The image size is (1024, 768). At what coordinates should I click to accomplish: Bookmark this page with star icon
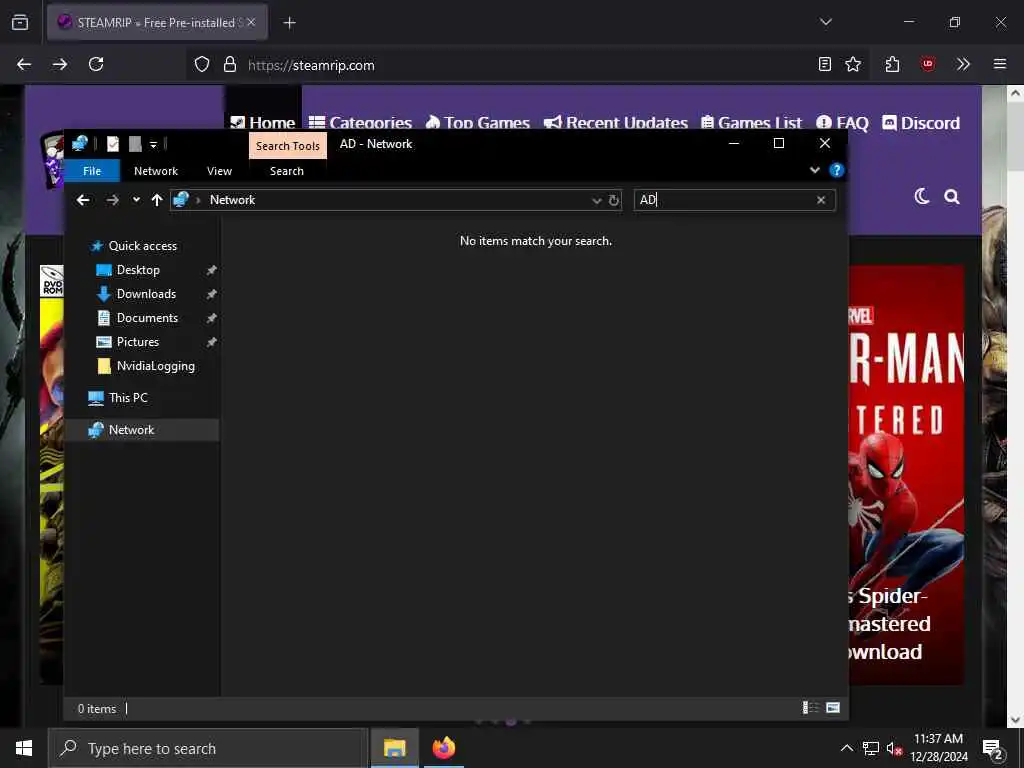[853, 64]
